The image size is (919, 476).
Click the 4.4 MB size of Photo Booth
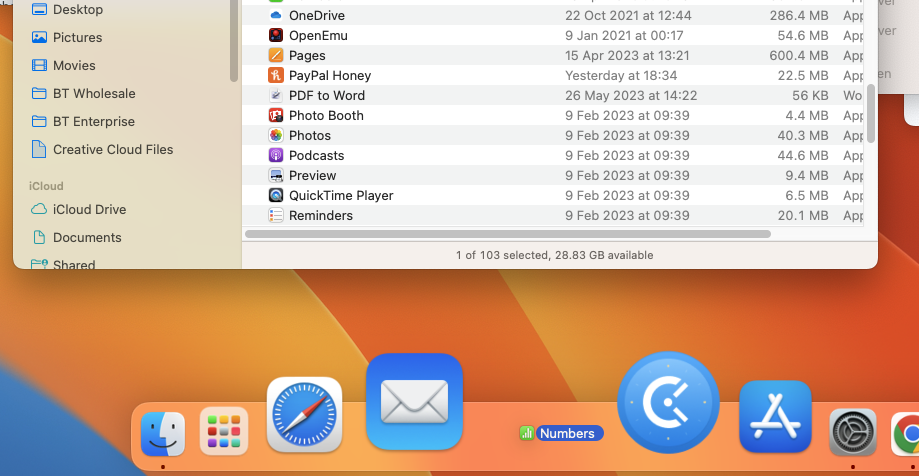(806, 115)
